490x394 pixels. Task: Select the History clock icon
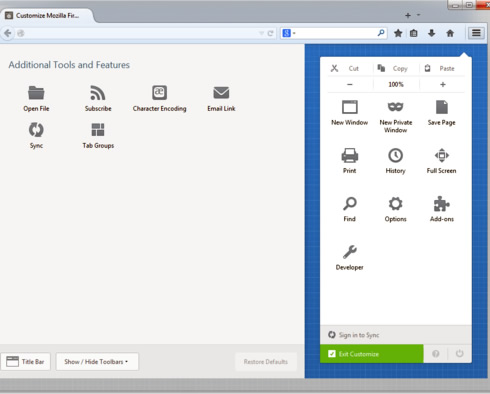click(x=396, y=155)
